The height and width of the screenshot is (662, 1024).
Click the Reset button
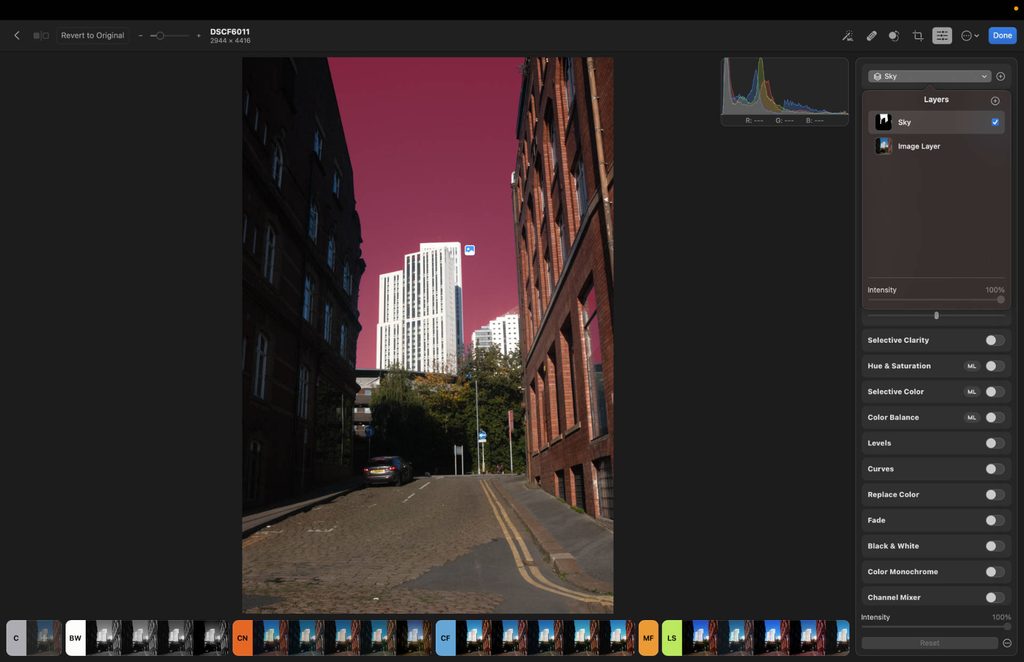point(929,643)
